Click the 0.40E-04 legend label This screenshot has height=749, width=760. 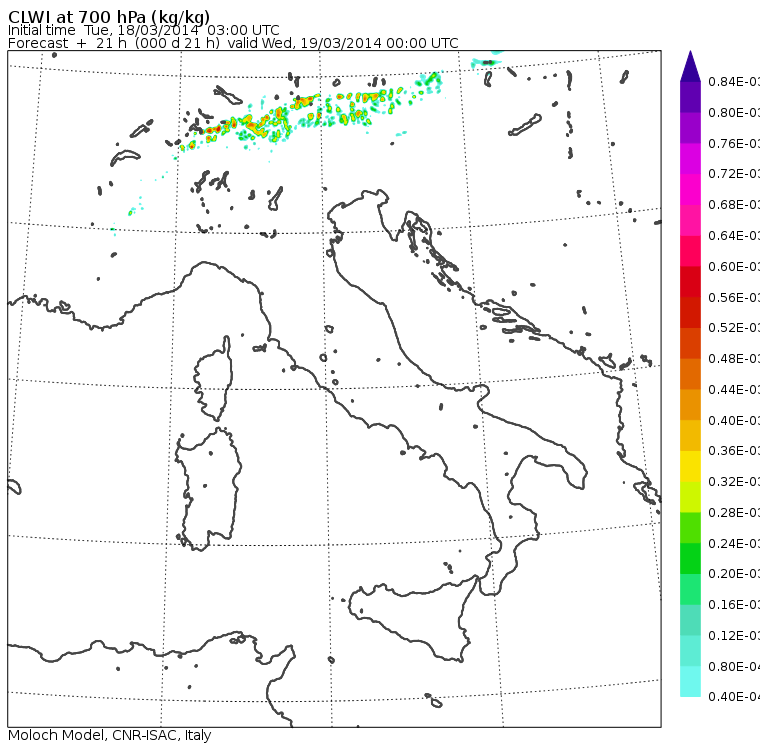tap(734, 697)
